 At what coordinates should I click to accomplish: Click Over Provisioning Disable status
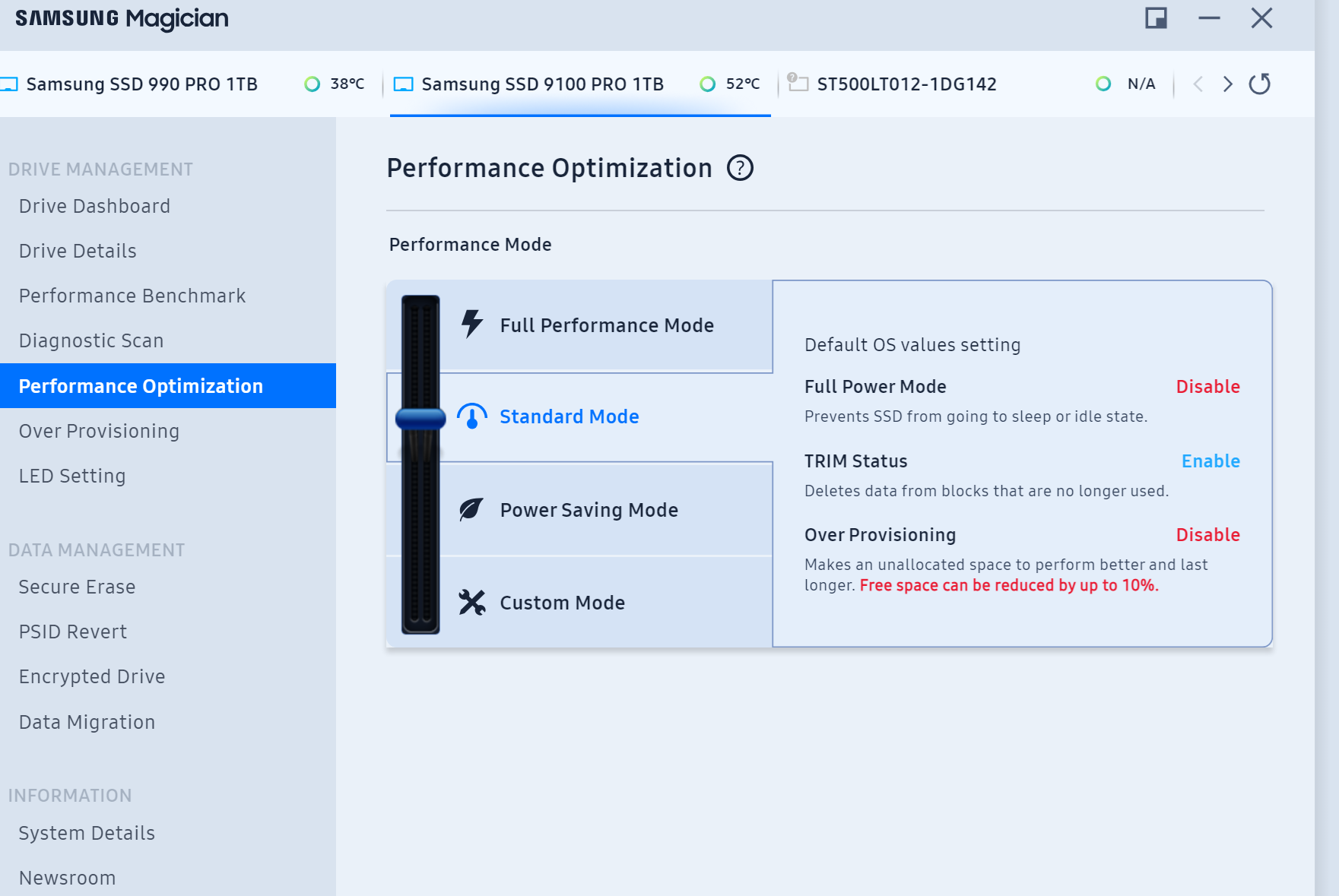click(1207, 535)
